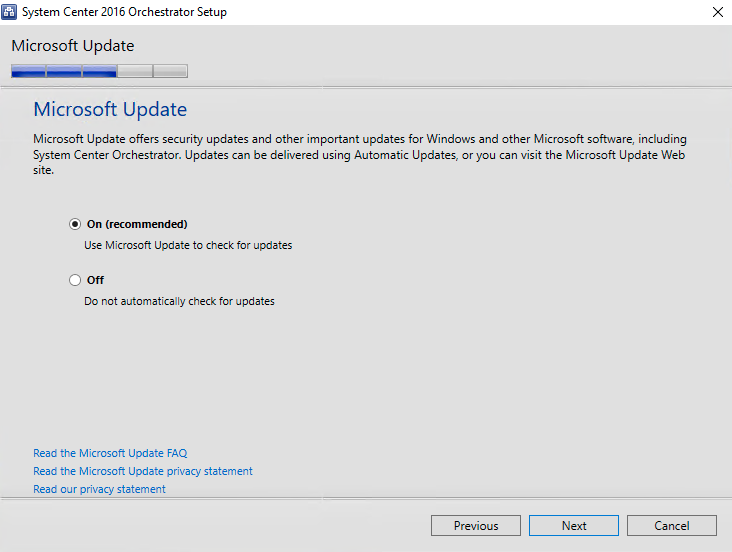Screen dimensions: 732x552
Task: Click 'Use Microsoft Update to check for updates' text
Action: point(188,245)
